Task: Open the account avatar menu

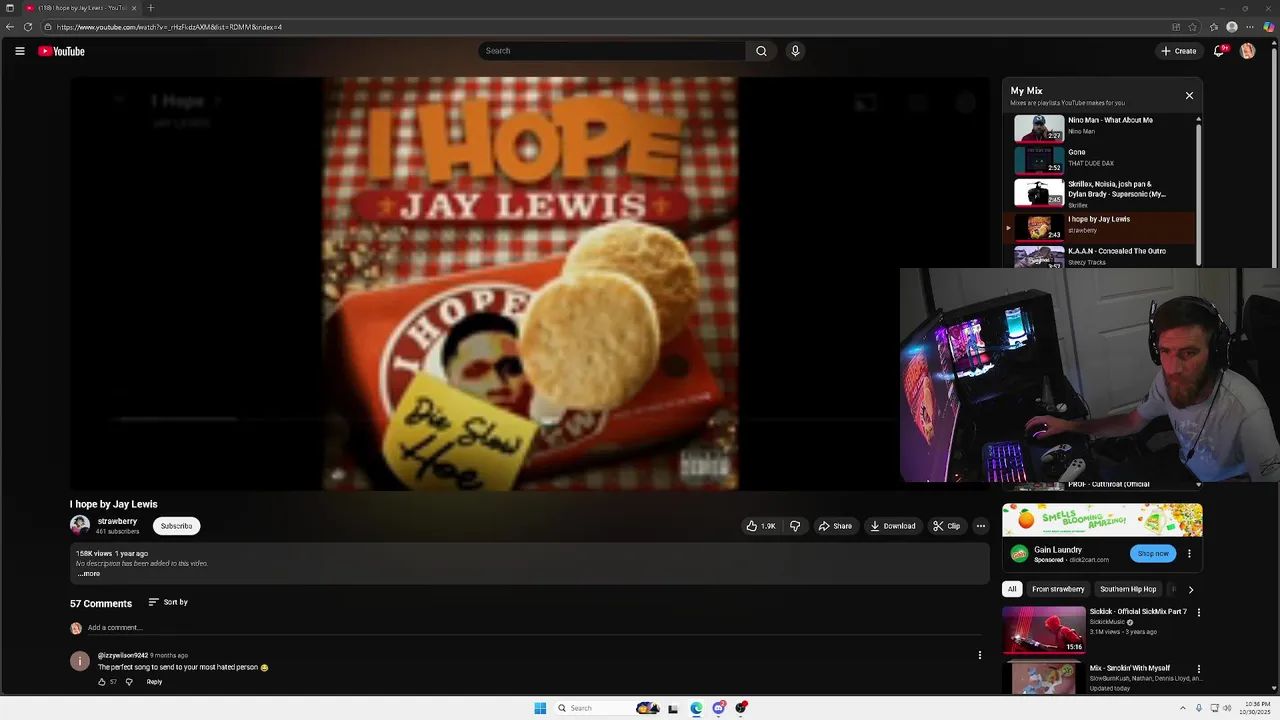Action: coord(1247,51)
